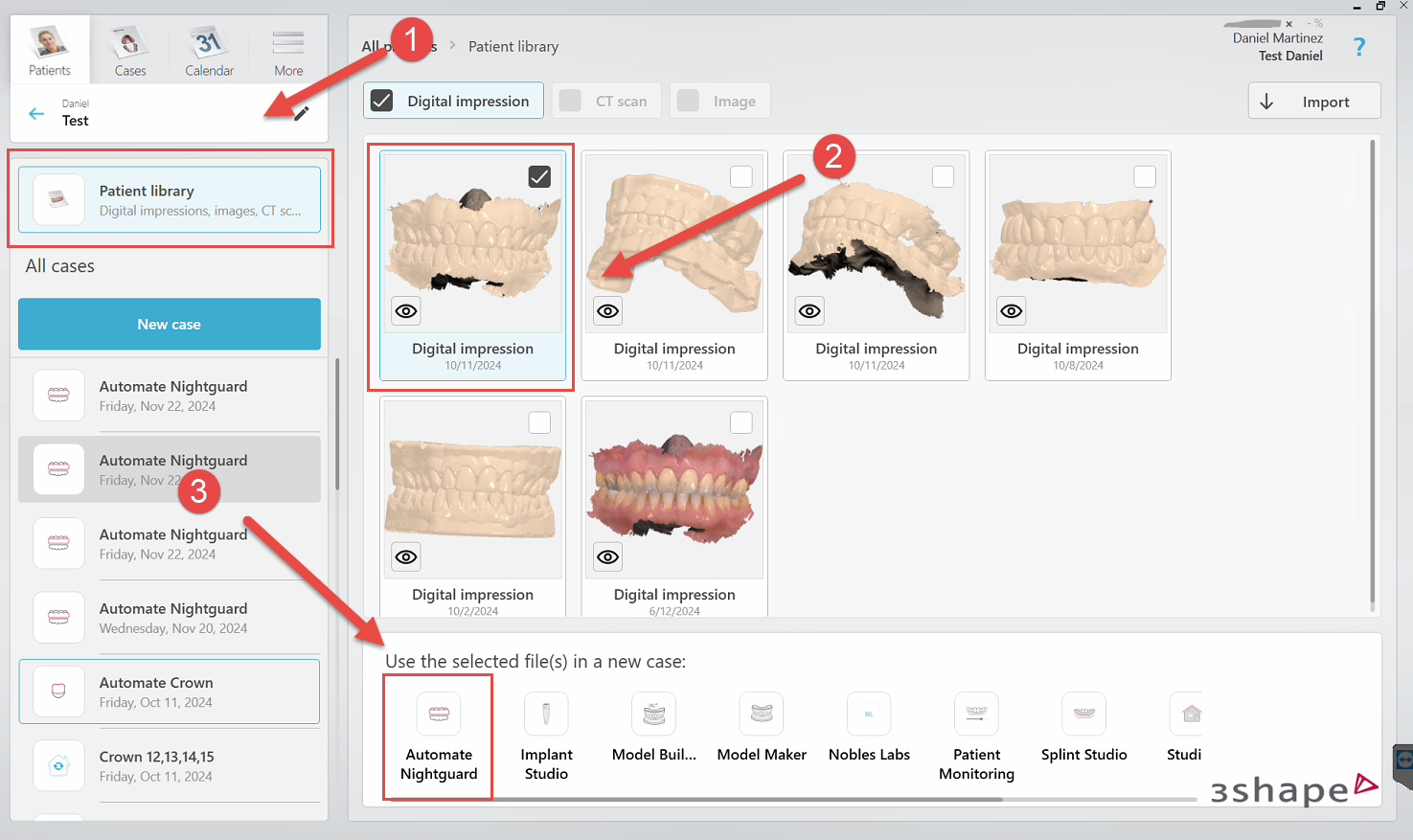
Task: Click the New case button
Action: [x=169, y=324]
